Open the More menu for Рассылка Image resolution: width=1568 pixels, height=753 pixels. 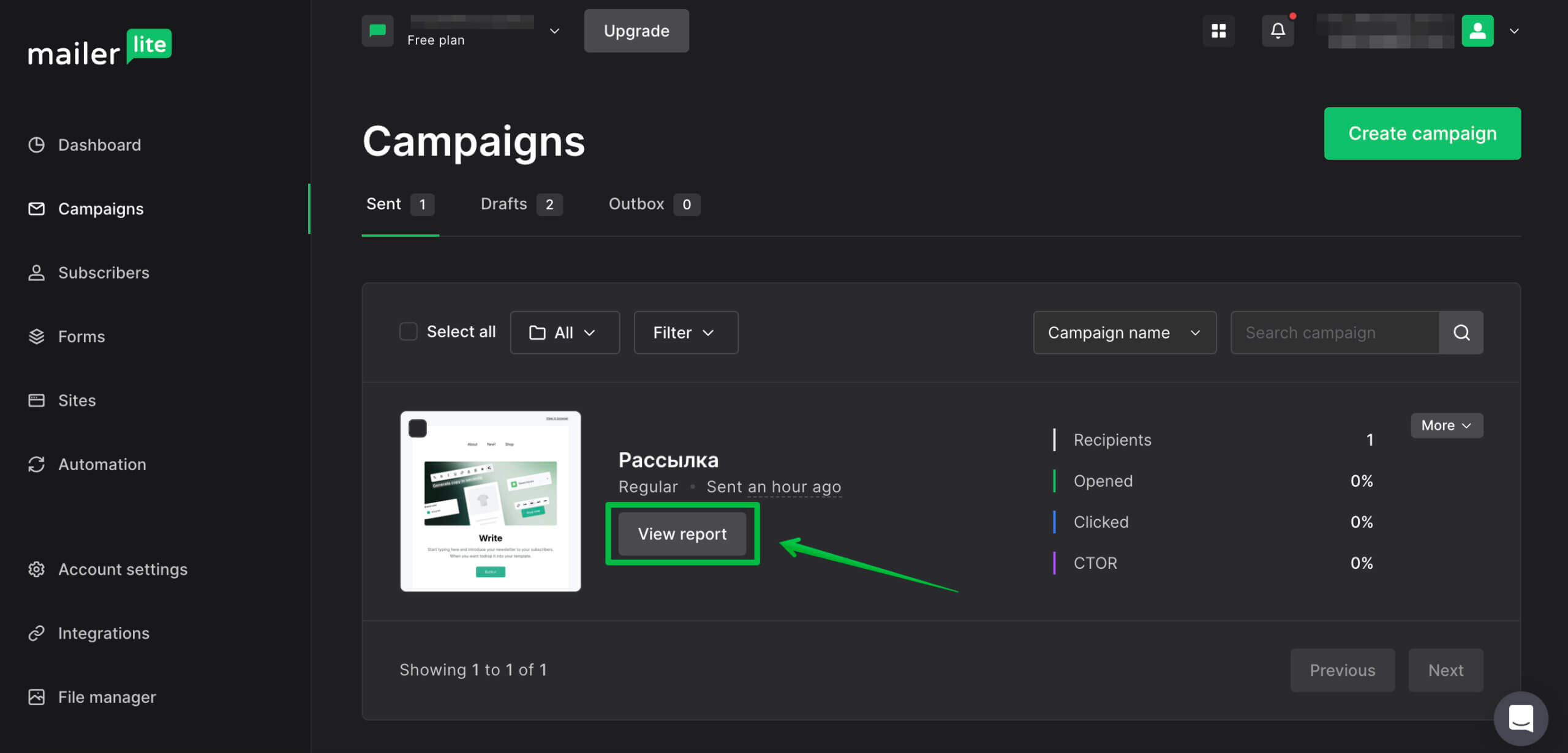pyautogui.click(x=1447, y=425)
